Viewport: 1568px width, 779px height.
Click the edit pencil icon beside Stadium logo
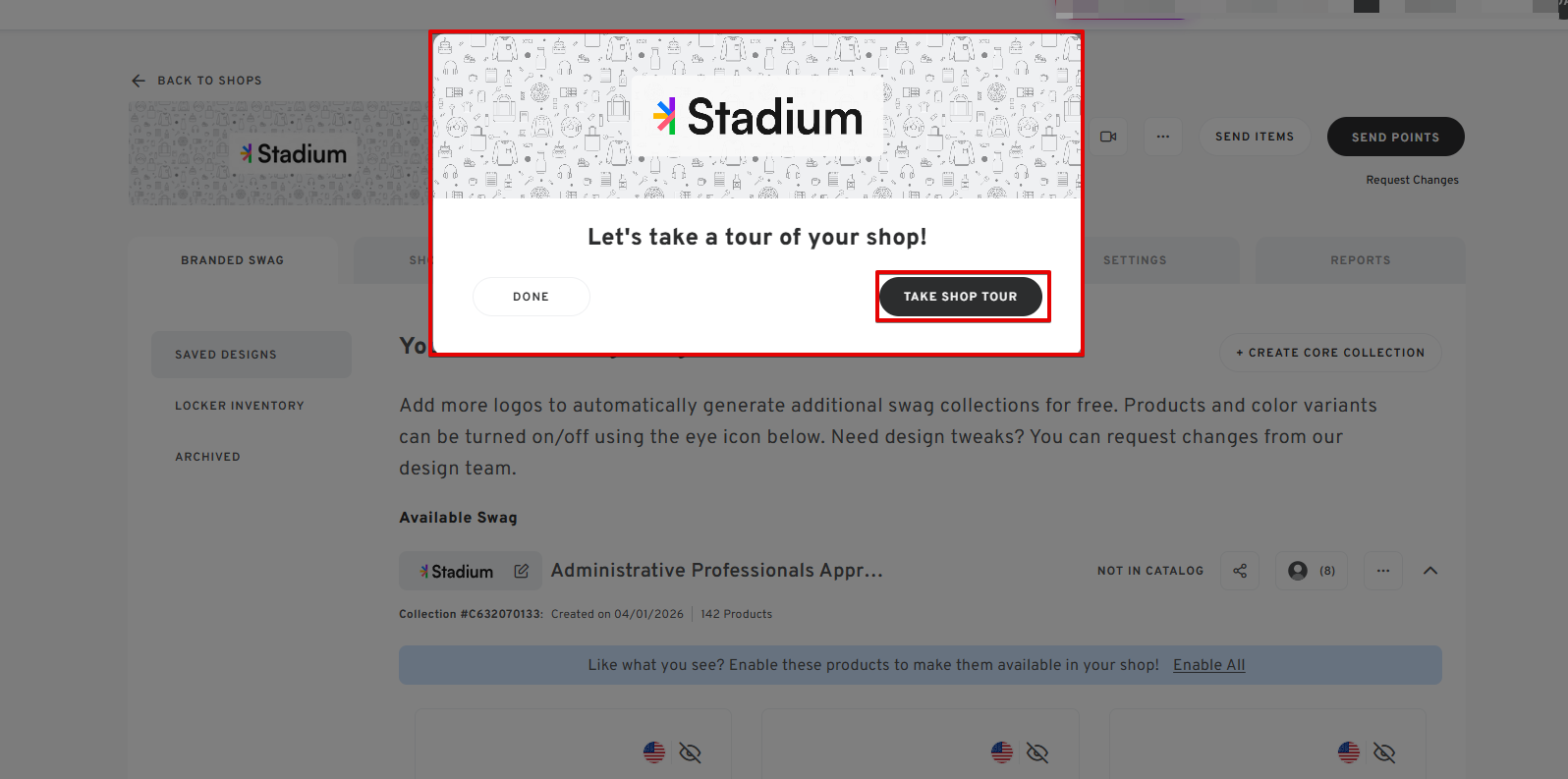click(x=522, y=571)
